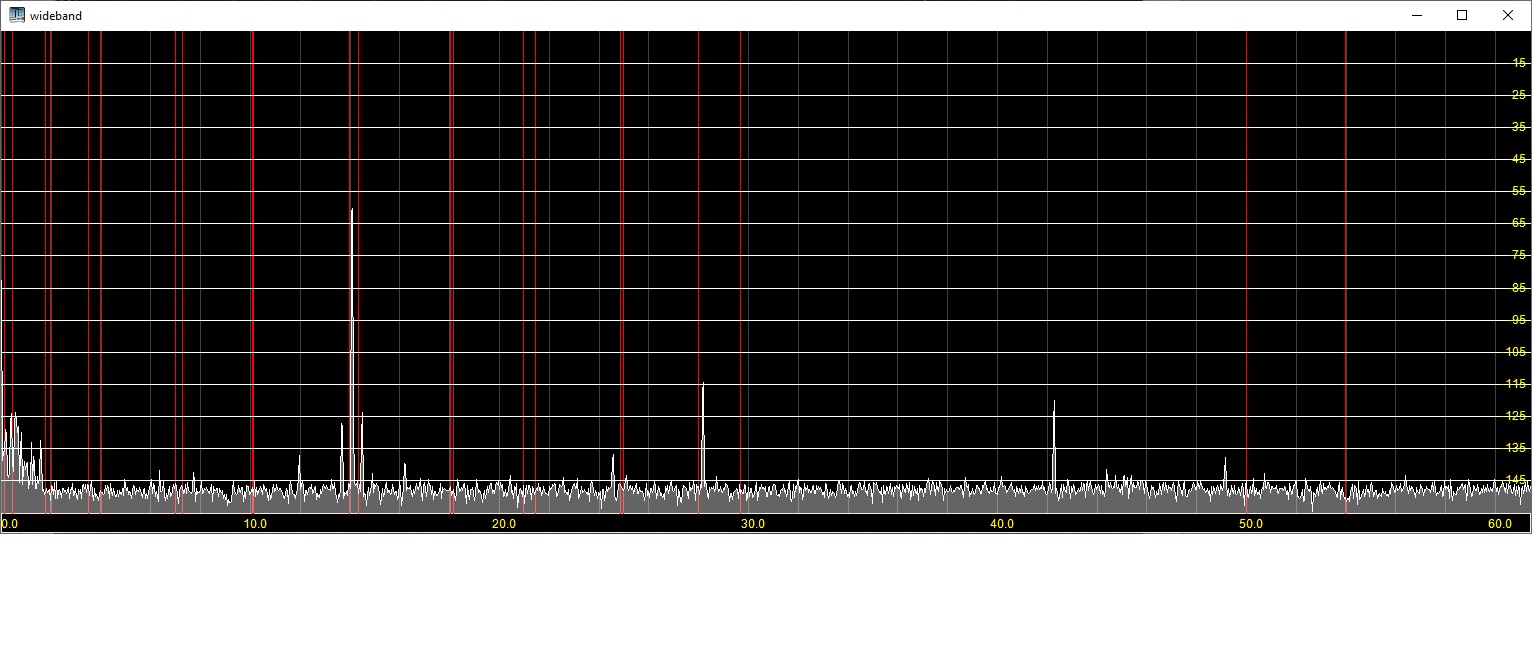Maximize the wideband window
1532x652 pixels.
(1462, 15)
